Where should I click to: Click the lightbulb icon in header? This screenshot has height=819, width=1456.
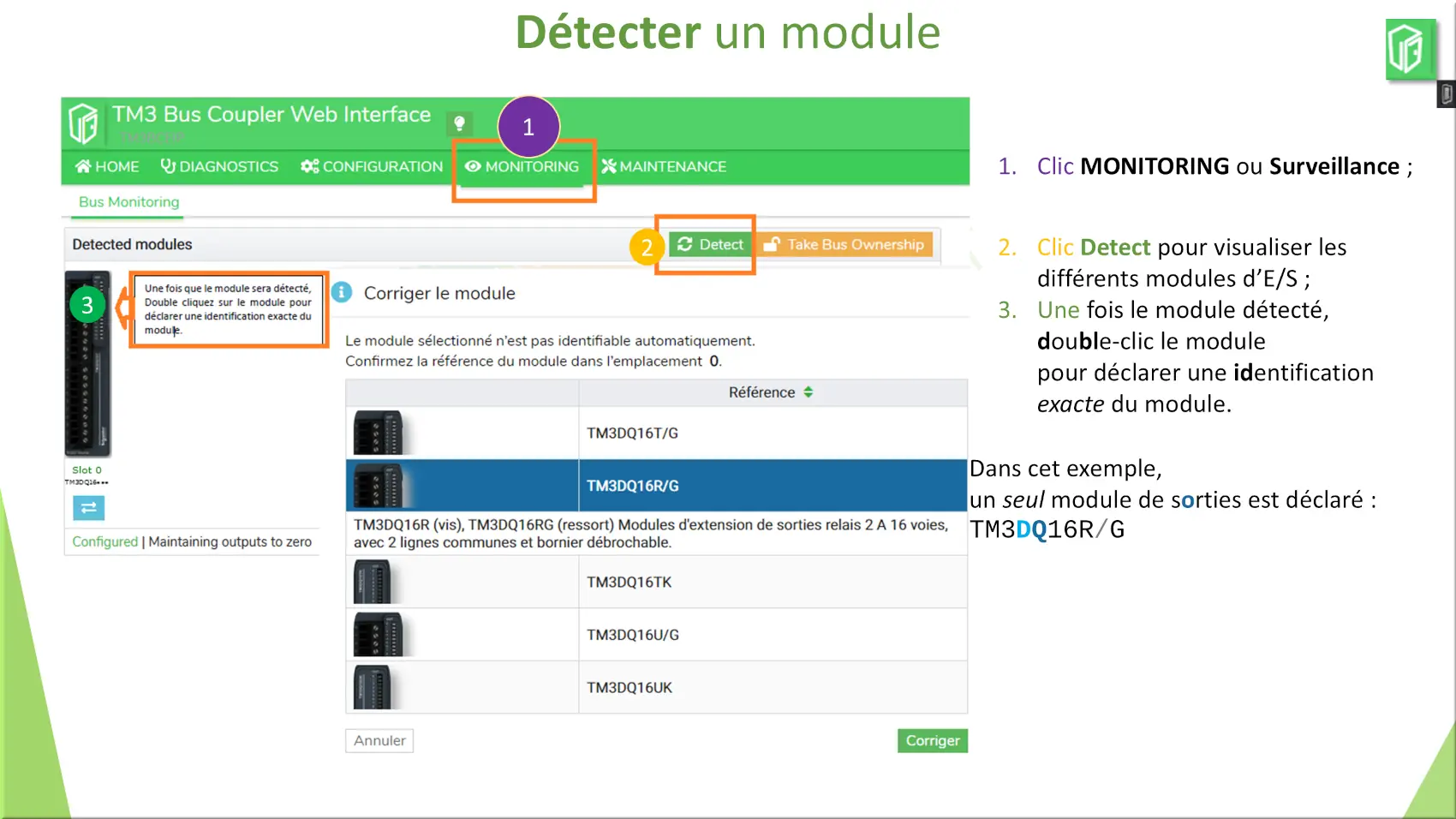[459, 123]
